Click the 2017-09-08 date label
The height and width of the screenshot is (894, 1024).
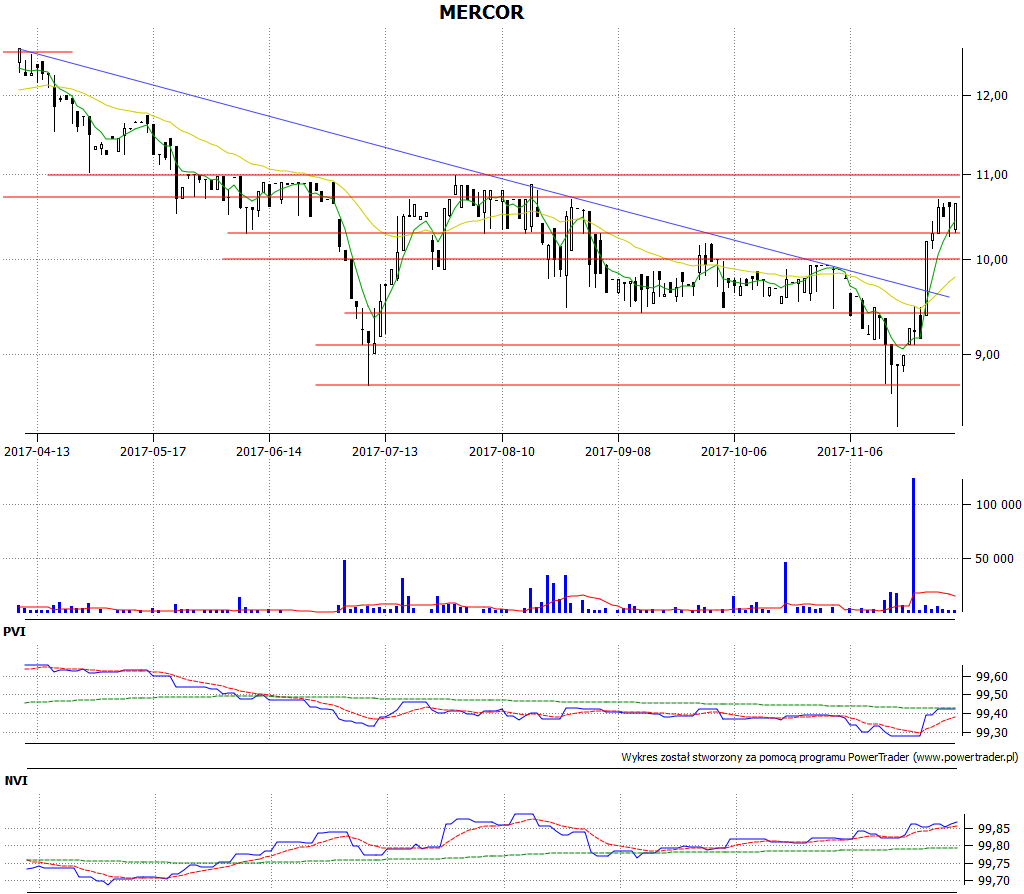tap(618, 451)
